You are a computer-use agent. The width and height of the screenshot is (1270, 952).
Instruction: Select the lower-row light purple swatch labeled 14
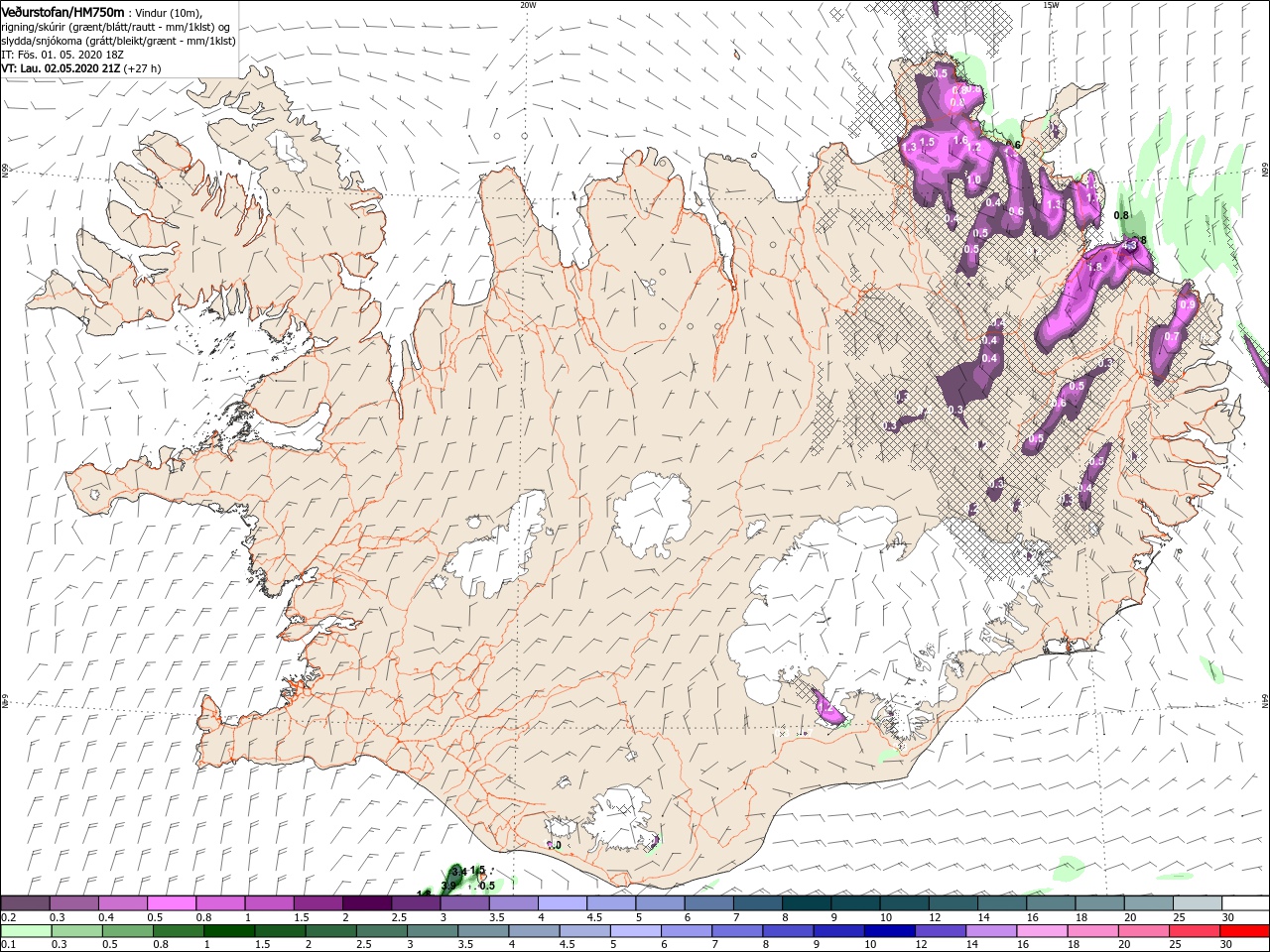point(990,931)
